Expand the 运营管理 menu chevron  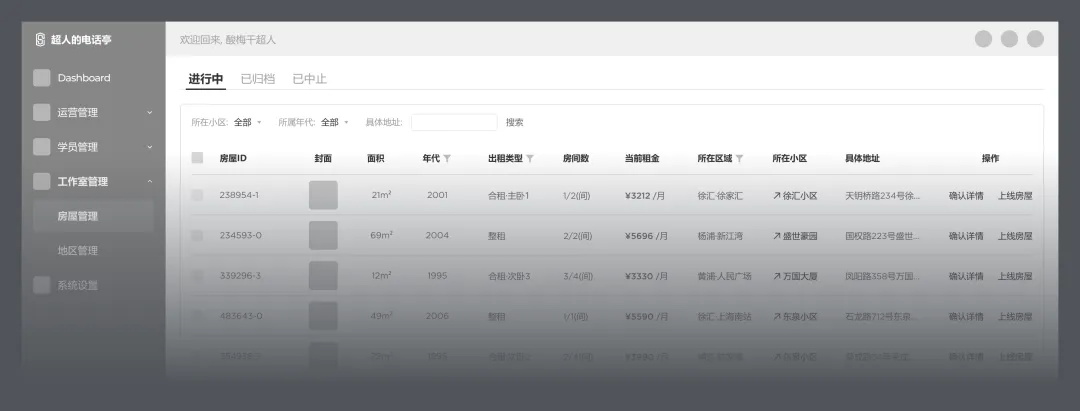tap(149, 112)
